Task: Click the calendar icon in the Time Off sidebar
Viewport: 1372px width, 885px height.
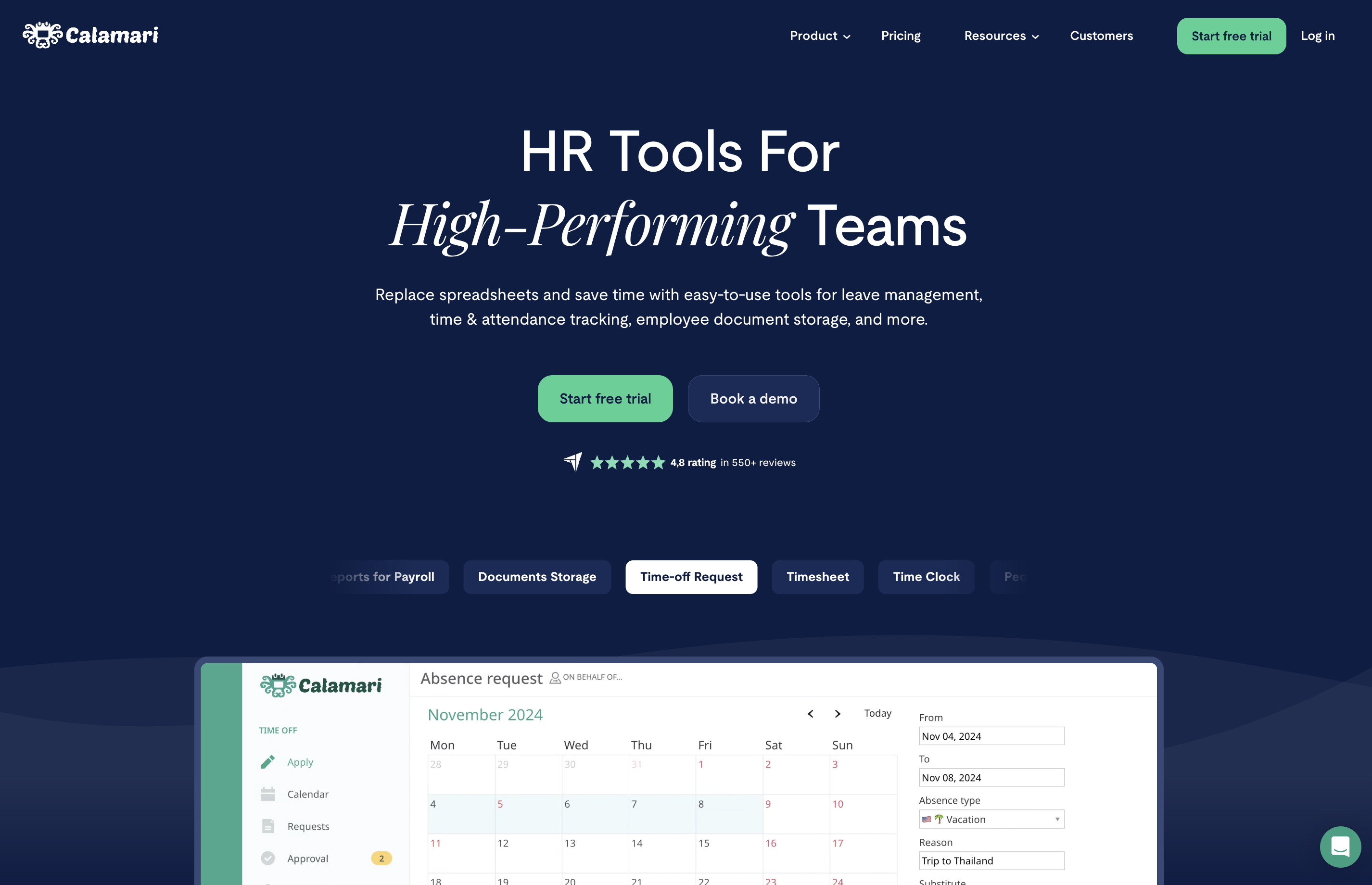Action: (268, 794)
